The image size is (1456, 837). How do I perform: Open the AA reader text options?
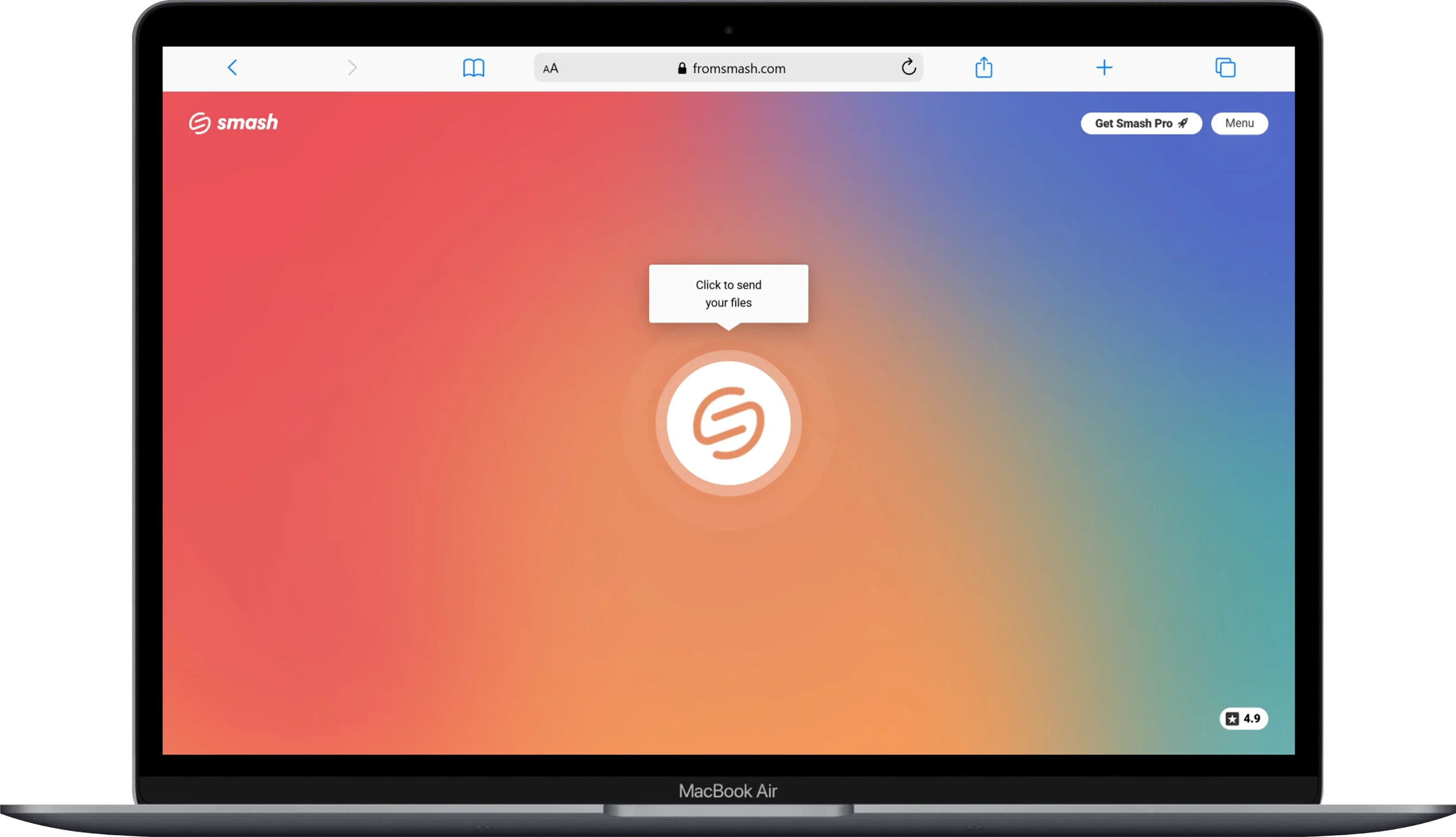(551, 68)
